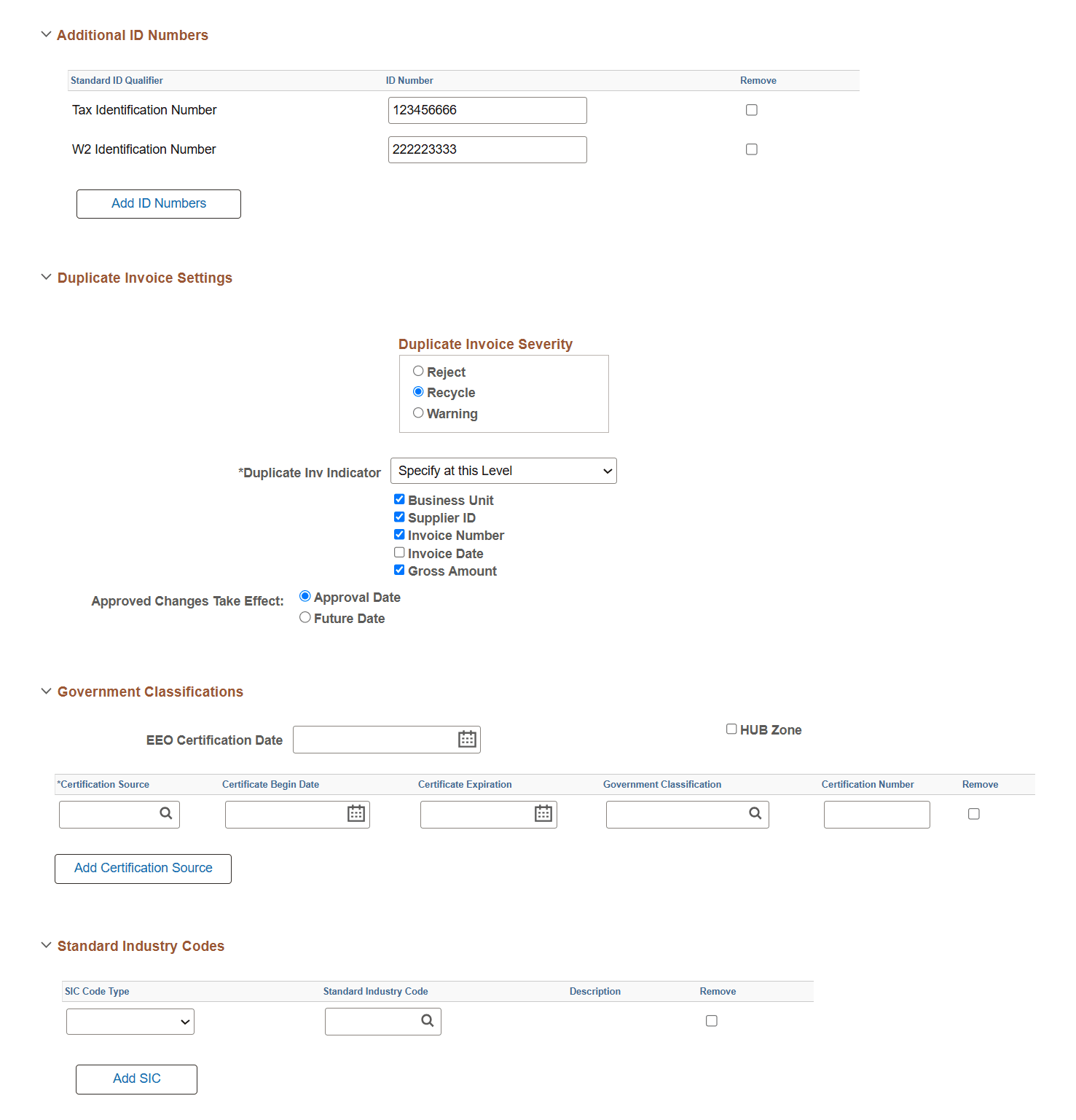This screenshot has width=1076, height=1120.
Task: Click the Tax Identification Number field
Action: pyautogui.click(x=487, y=109)
